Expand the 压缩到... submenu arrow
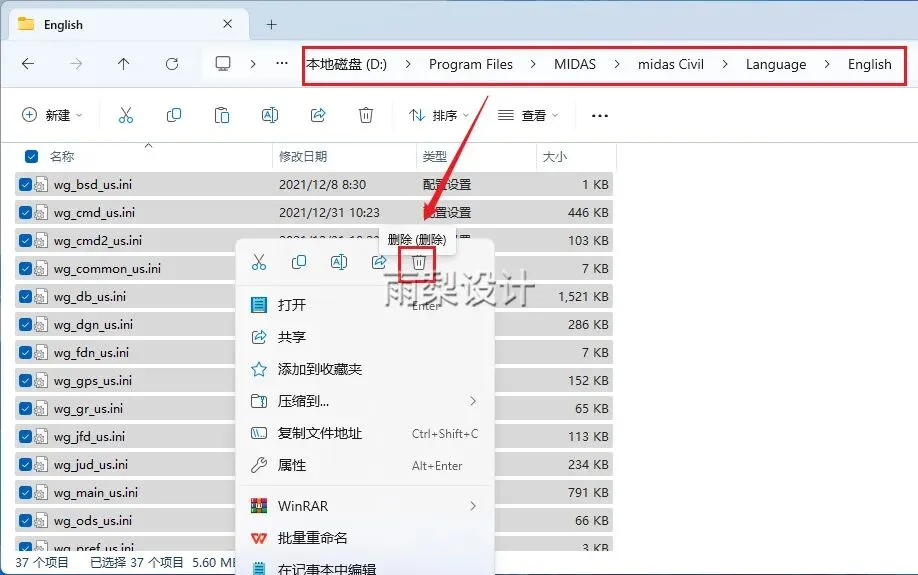The width and height of the screenshot is (918, 575). coord(473,401)
